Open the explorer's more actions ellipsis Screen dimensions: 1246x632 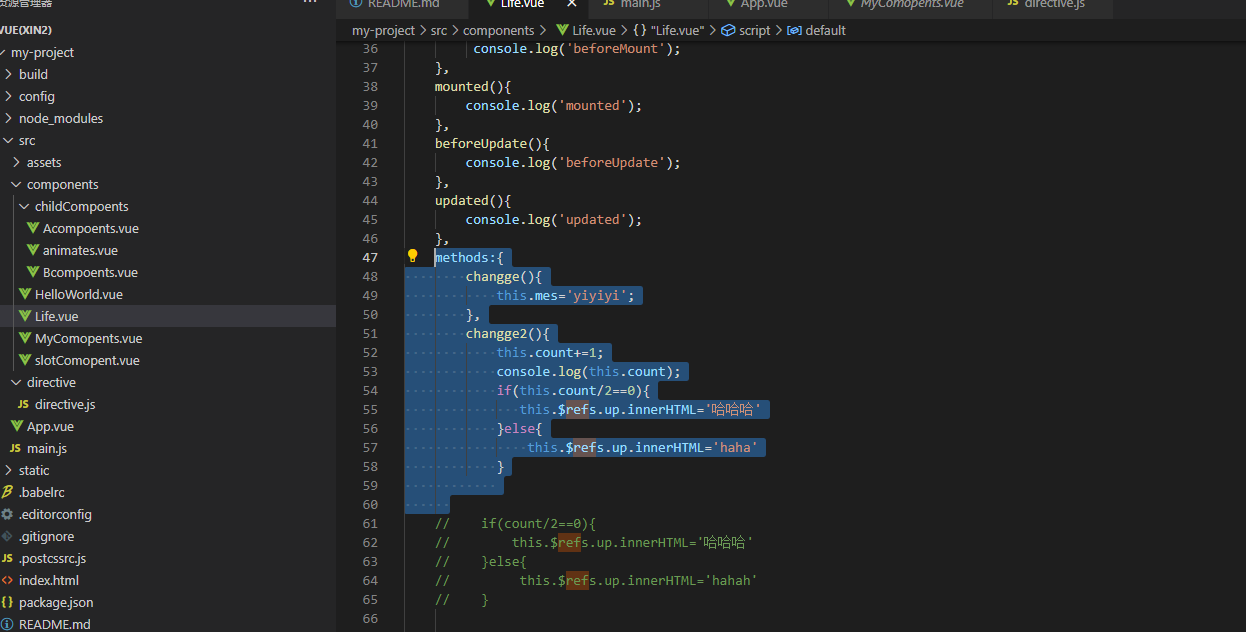click(x=310, y=4)
